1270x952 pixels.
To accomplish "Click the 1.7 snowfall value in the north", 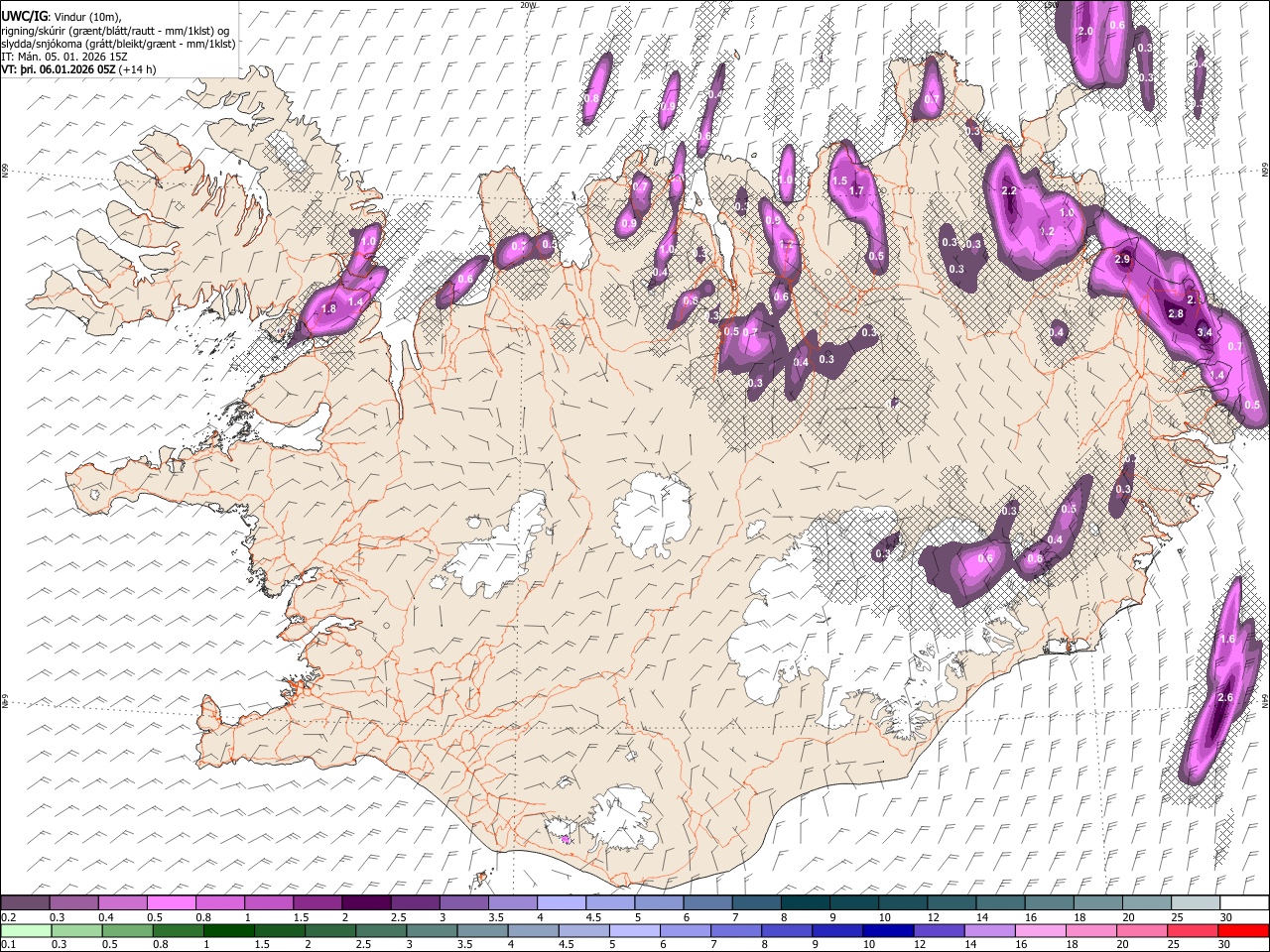I will 858,191.
